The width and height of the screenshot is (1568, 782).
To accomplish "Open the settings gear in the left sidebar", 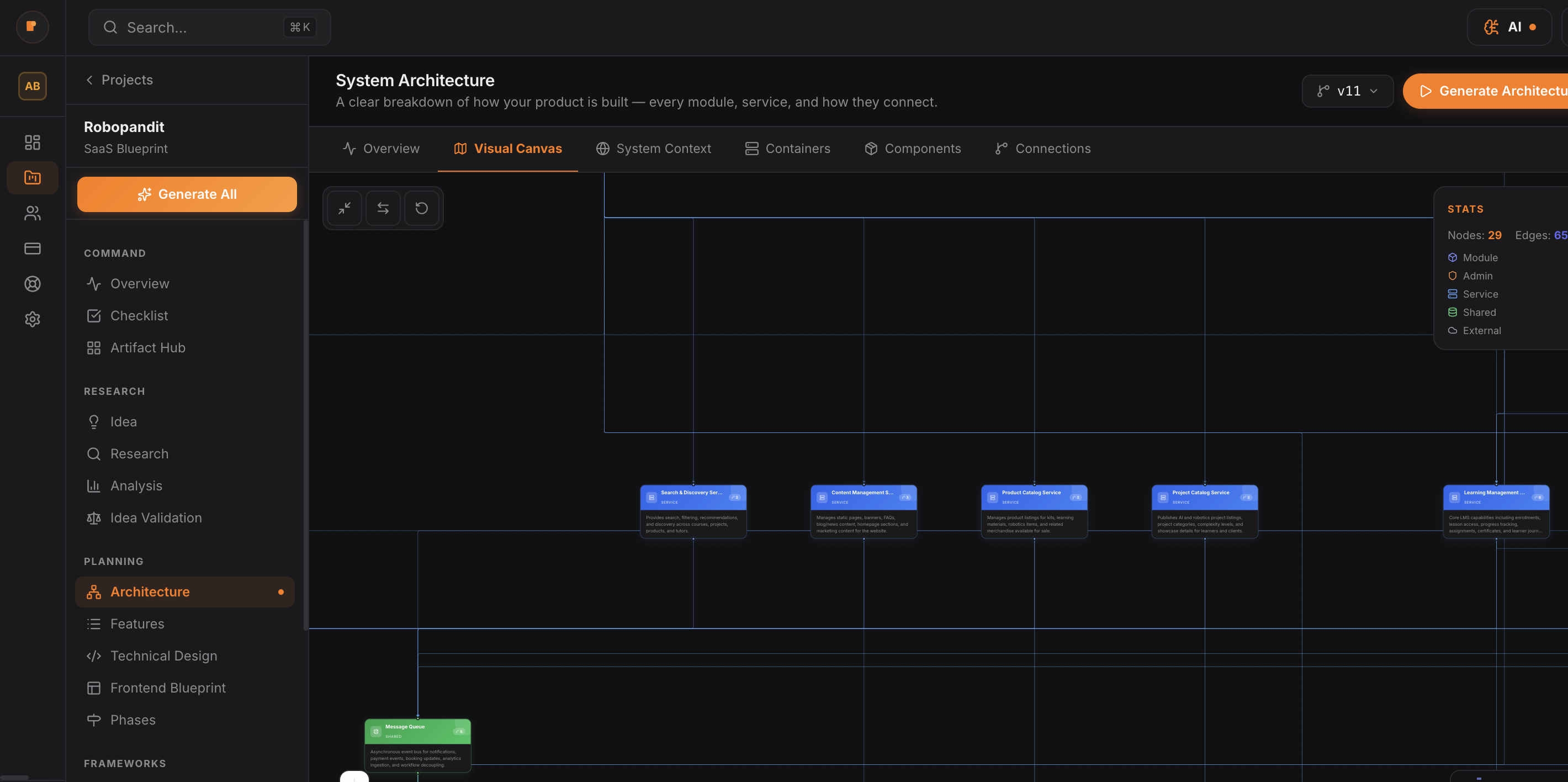I will click(x=31, y=319).
